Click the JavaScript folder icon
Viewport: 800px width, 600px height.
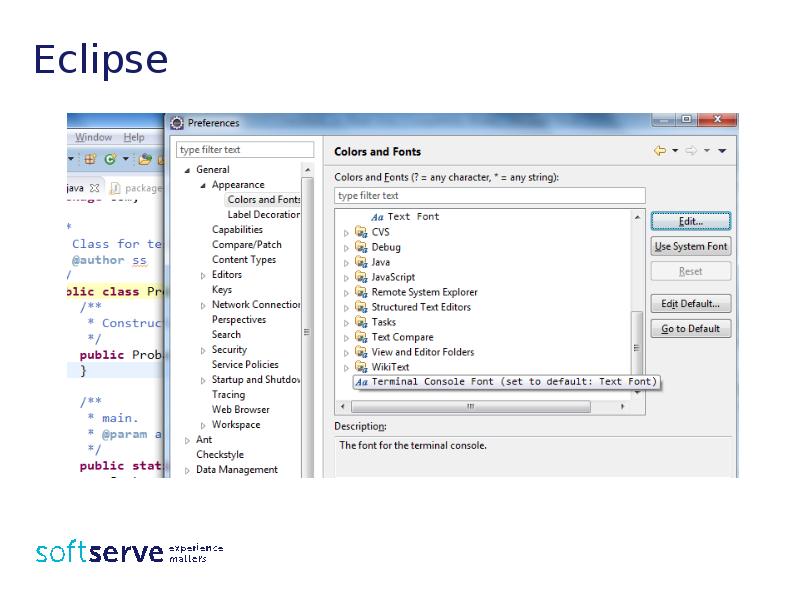click(x=361, y=277)
